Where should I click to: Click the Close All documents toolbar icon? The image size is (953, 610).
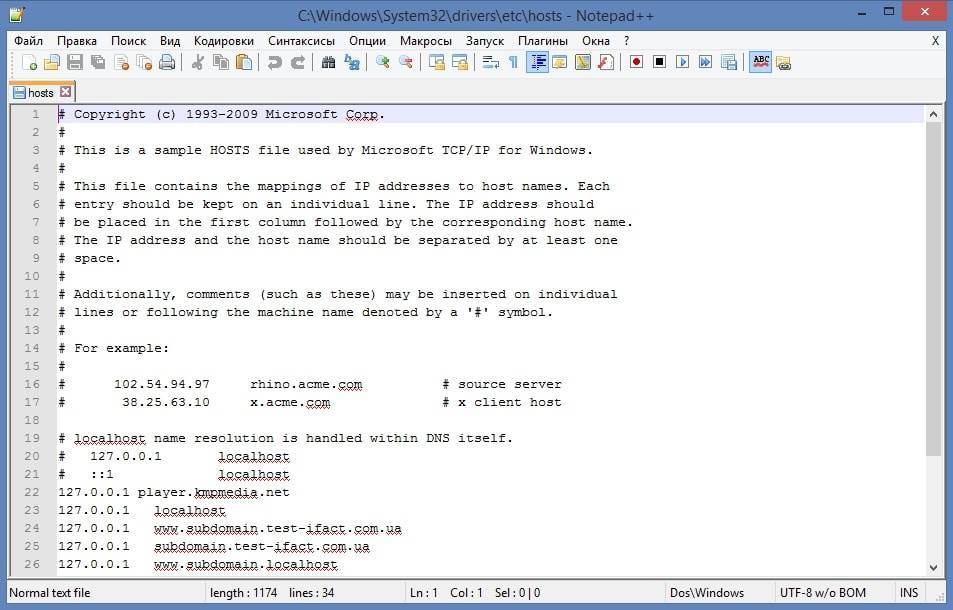point(144,62)
